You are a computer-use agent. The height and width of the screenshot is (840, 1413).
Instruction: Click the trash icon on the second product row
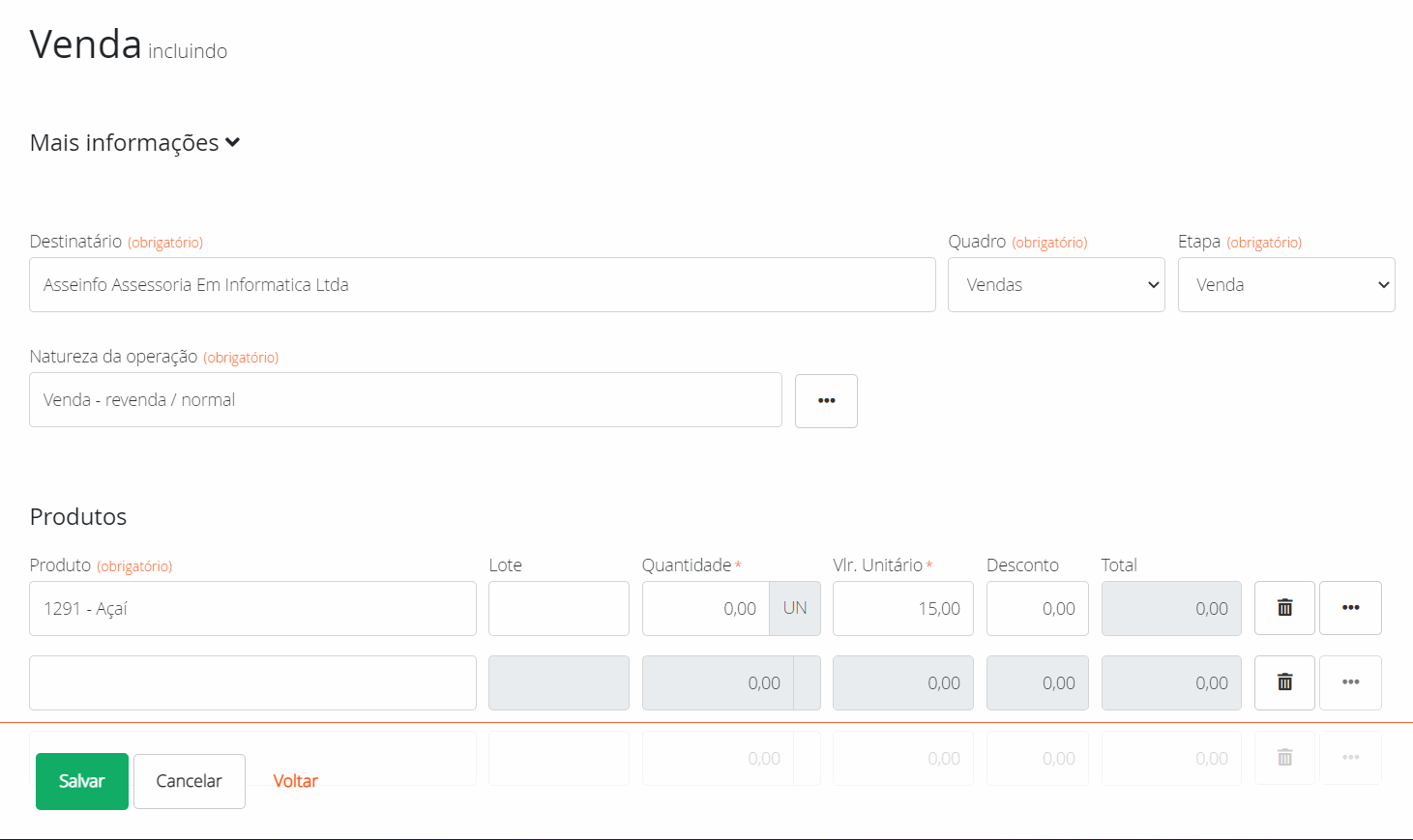(x=1283, y=682)
